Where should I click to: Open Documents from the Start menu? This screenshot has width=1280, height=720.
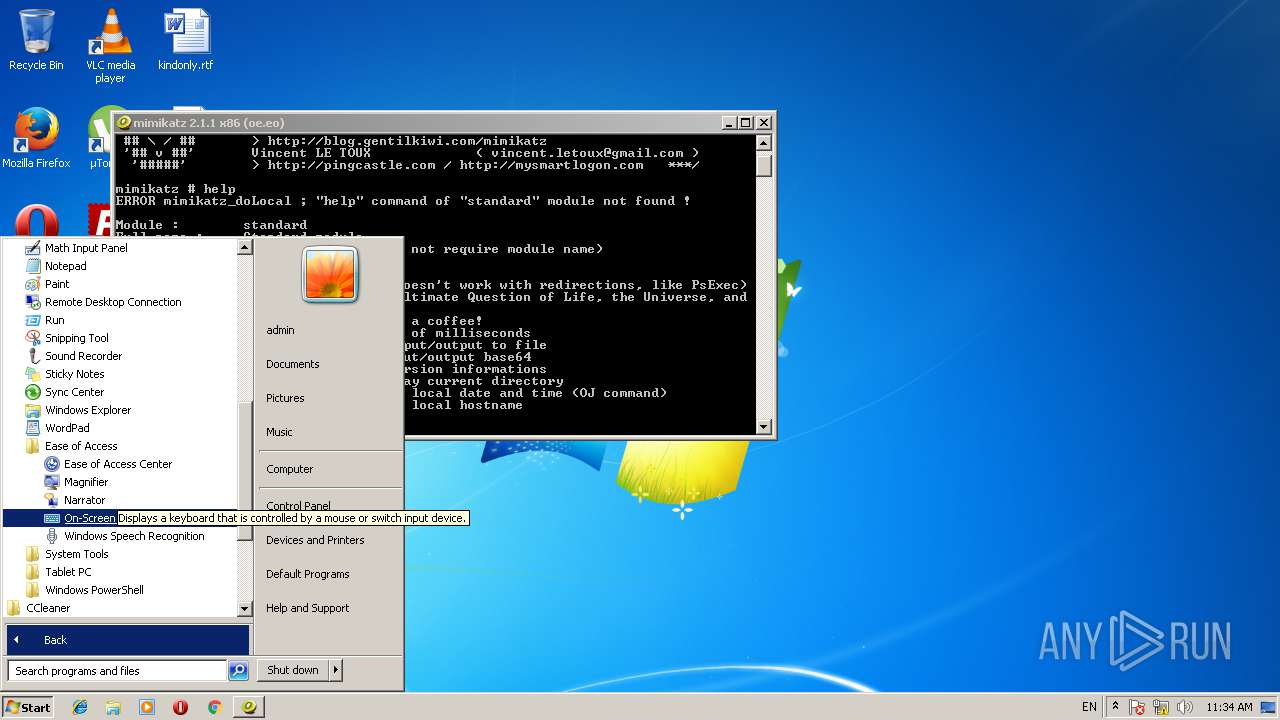point(292,364)
